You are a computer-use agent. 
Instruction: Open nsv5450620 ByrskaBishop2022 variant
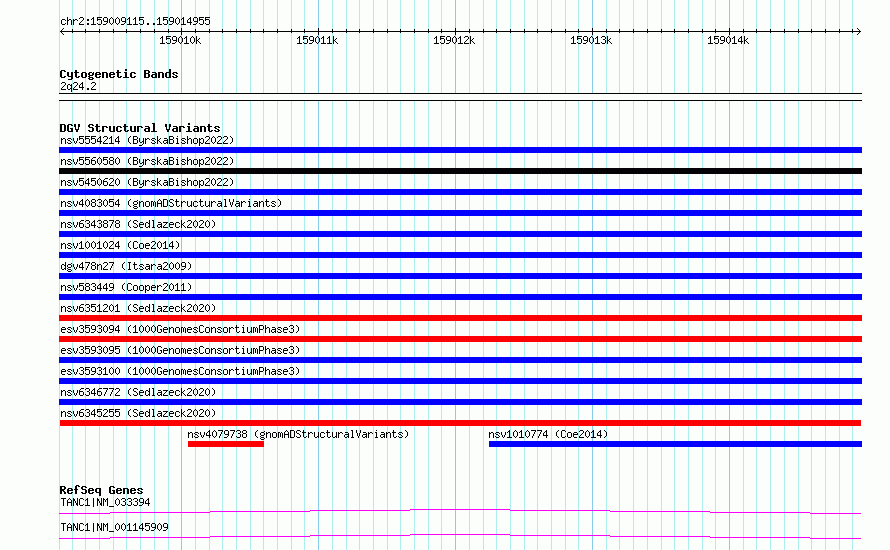147,182
